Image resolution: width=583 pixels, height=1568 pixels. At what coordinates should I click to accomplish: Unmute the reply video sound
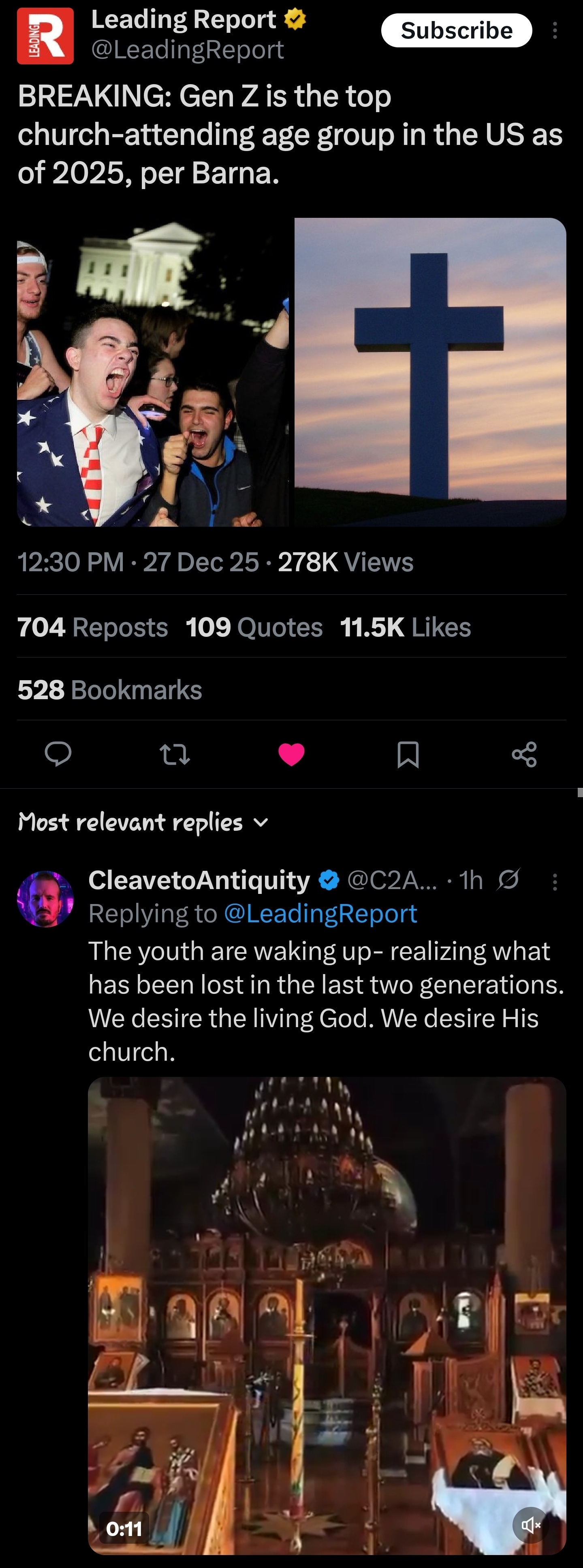[x=531, y=1525]
